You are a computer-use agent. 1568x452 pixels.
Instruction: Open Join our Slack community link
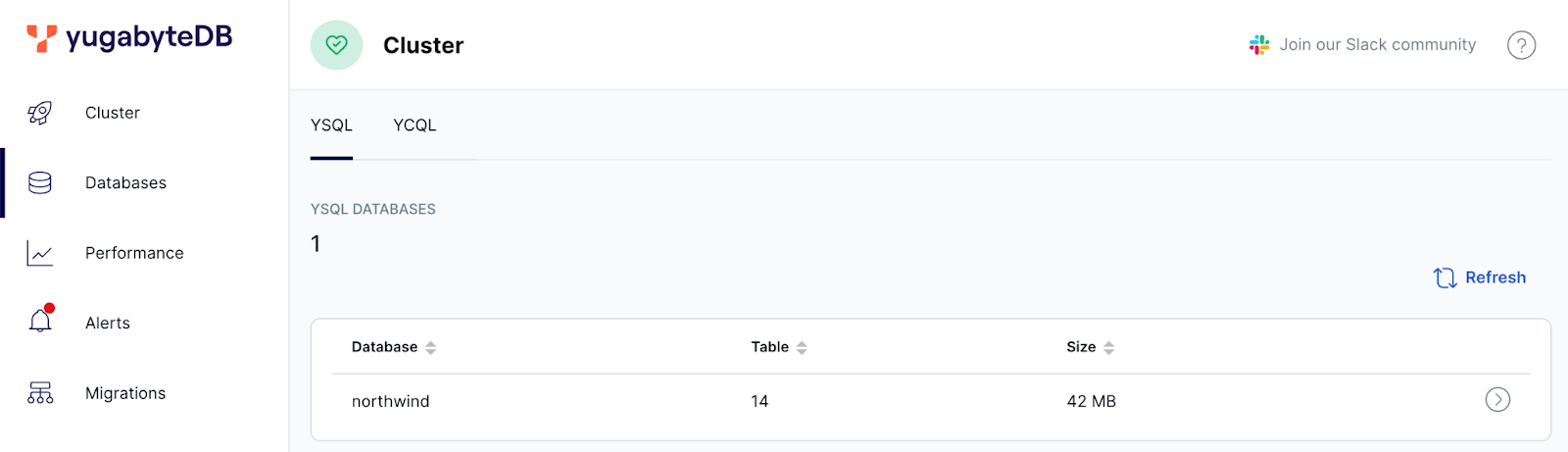1377,45
